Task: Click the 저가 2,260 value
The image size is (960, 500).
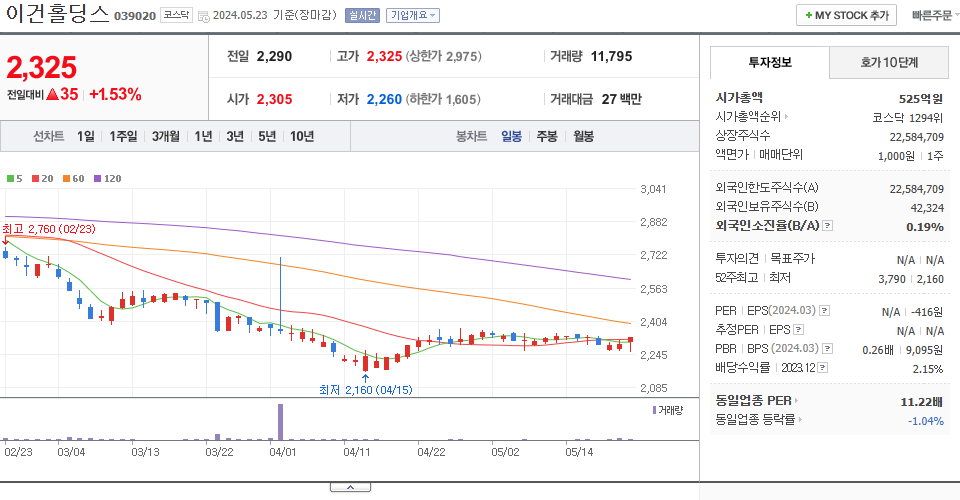Action: 384,99
